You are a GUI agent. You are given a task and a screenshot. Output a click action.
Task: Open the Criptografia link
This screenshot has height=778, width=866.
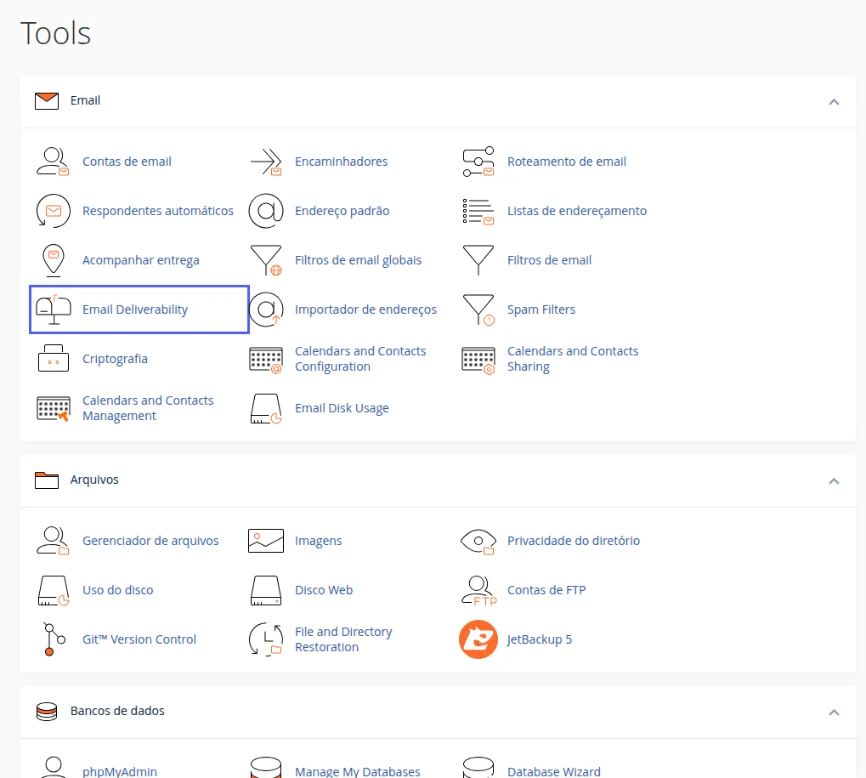click(115, 359)
